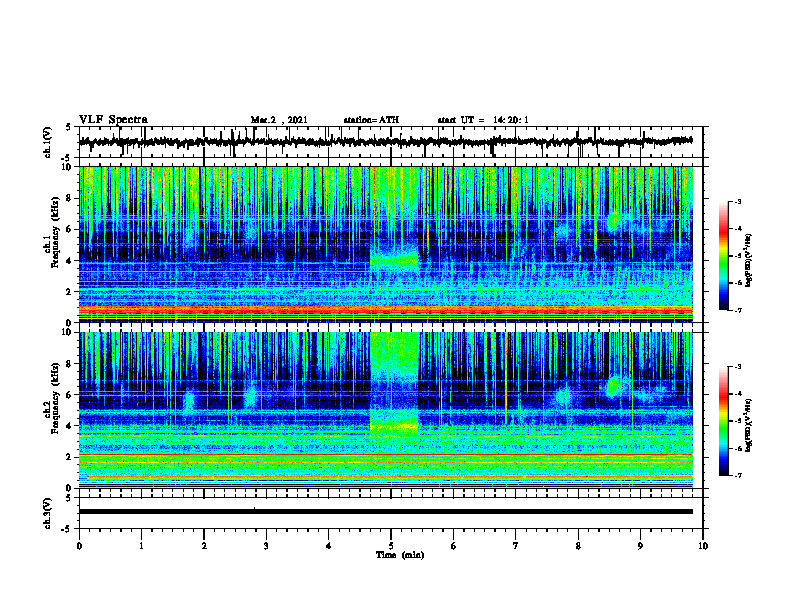Click the time axis tick label 1
The width and height of the screenshot is (792, 612).
tap(141, 546)
